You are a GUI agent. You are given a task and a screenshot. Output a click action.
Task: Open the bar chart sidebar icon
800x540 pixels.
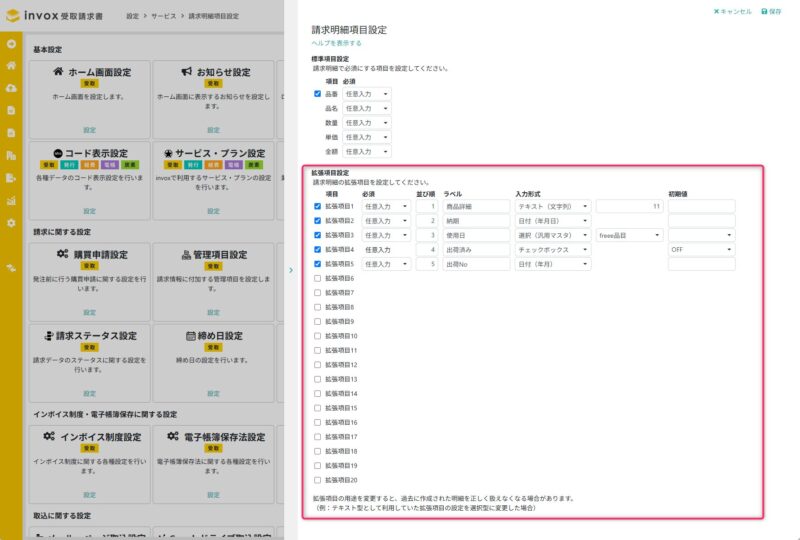click(11, 201)
